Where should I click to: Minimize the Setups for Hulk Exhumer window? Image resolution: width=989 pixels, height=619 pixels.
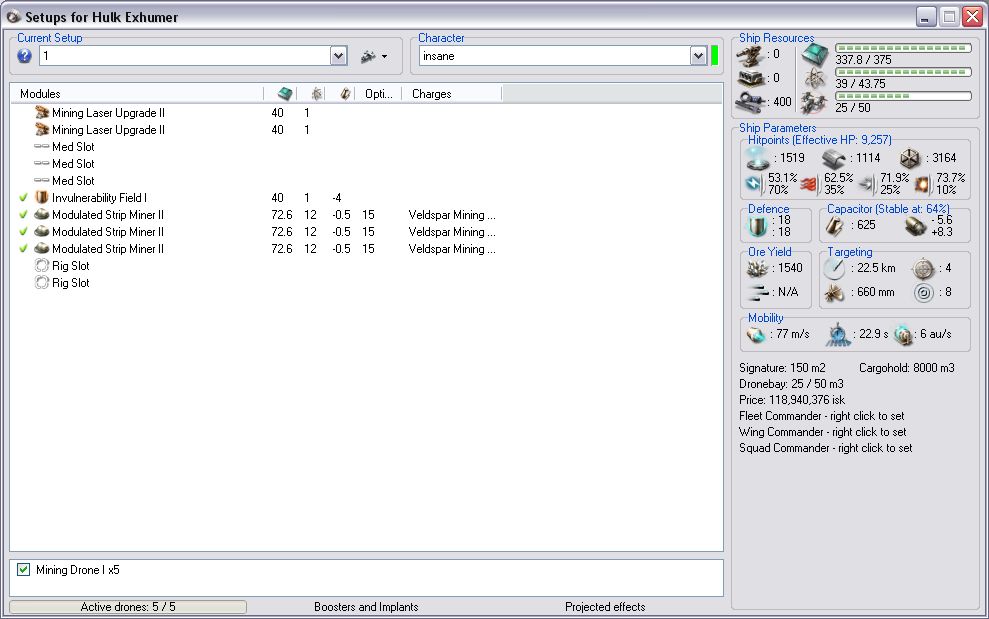point(926,16)
